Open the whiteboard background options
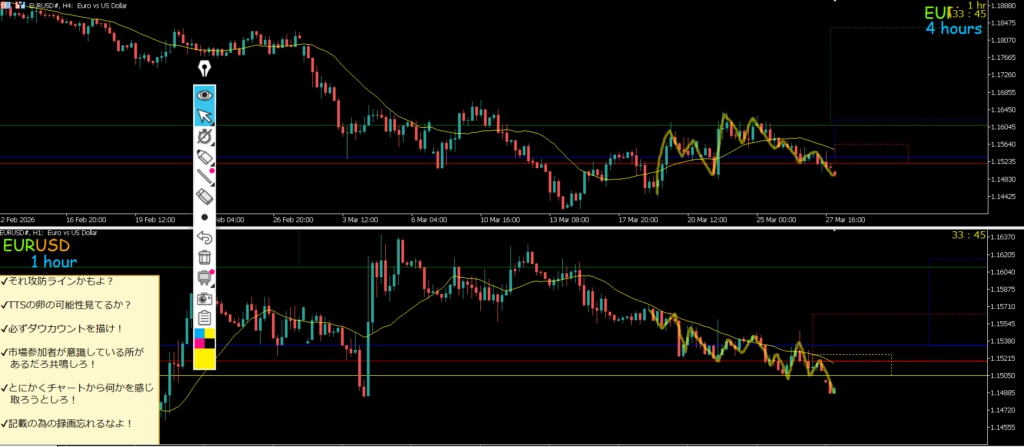The height and width of the screenshot is (447, 1024). [205, 277]
